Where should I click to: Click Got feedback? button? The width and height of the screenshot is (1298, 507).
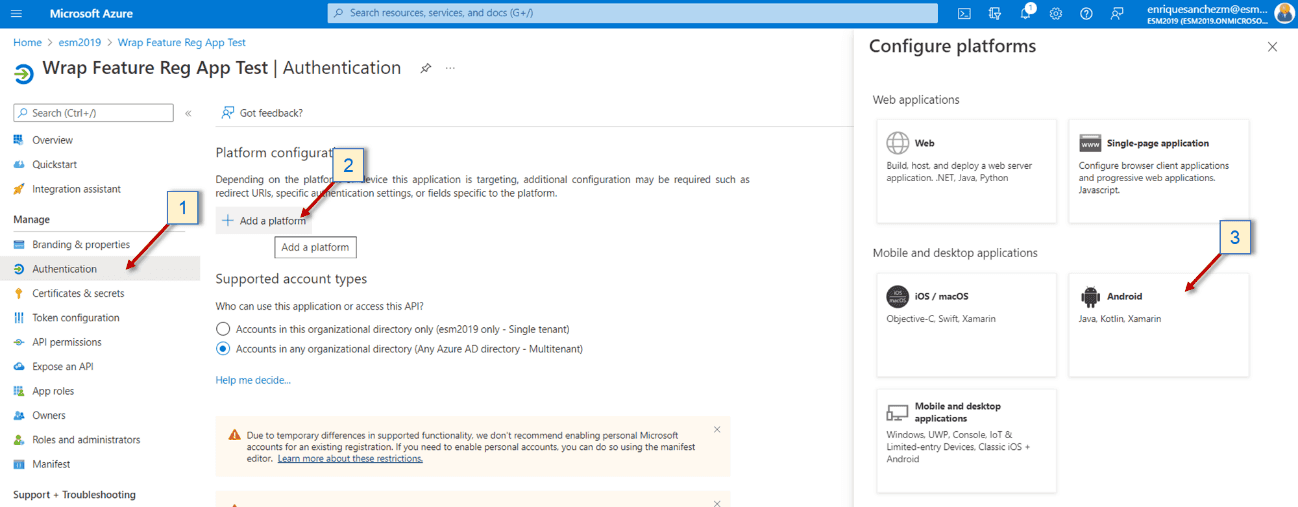click(262, 113)
